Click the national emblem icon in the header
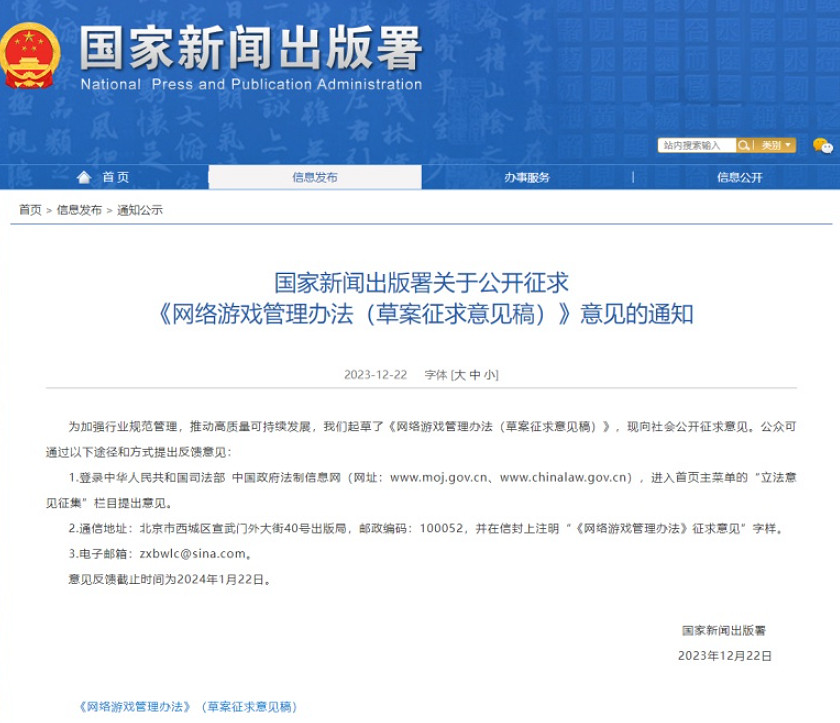Viewport: 840px width, 723px height. (x=29, y=53)
